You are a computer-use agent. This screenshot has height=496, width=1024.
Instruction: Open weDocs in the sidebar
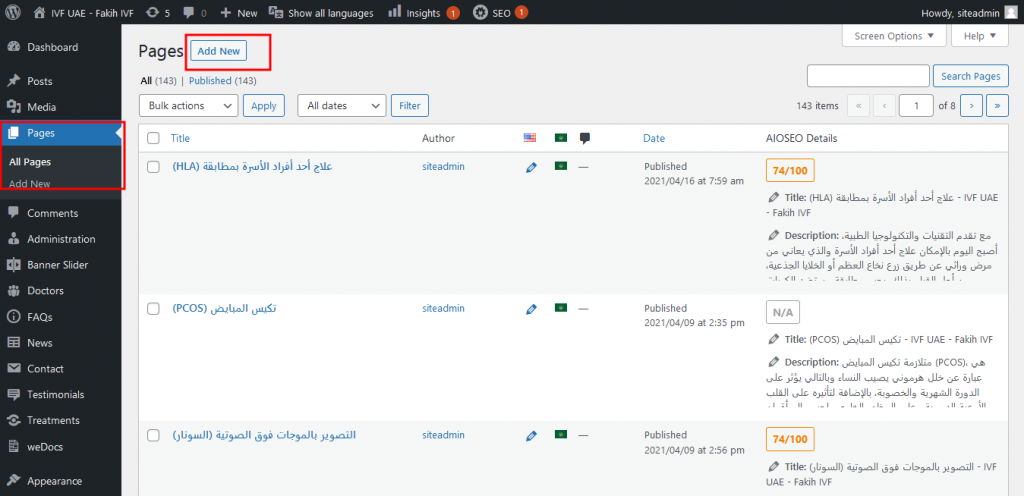click(x=44, y=447)
